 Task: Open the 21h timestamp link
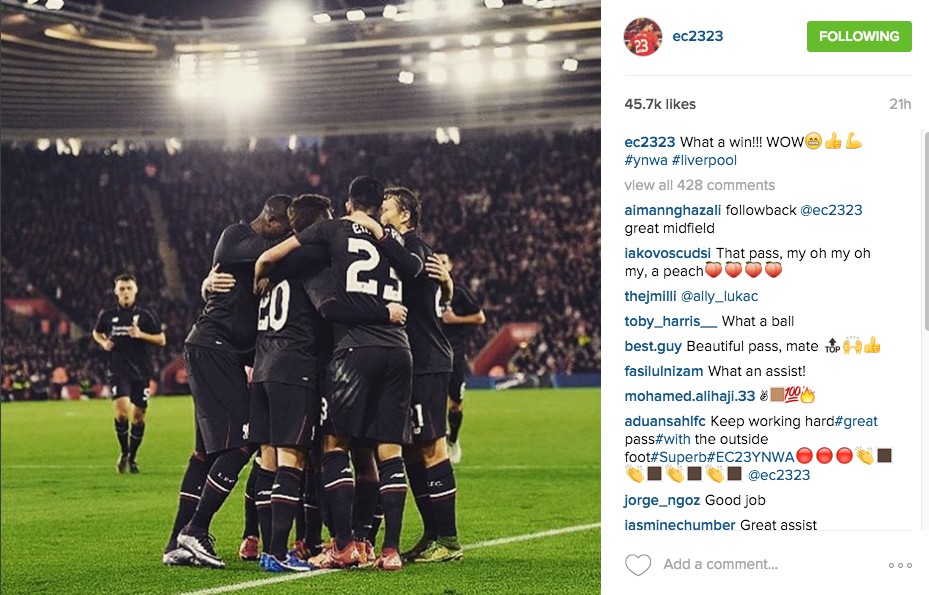900,104
